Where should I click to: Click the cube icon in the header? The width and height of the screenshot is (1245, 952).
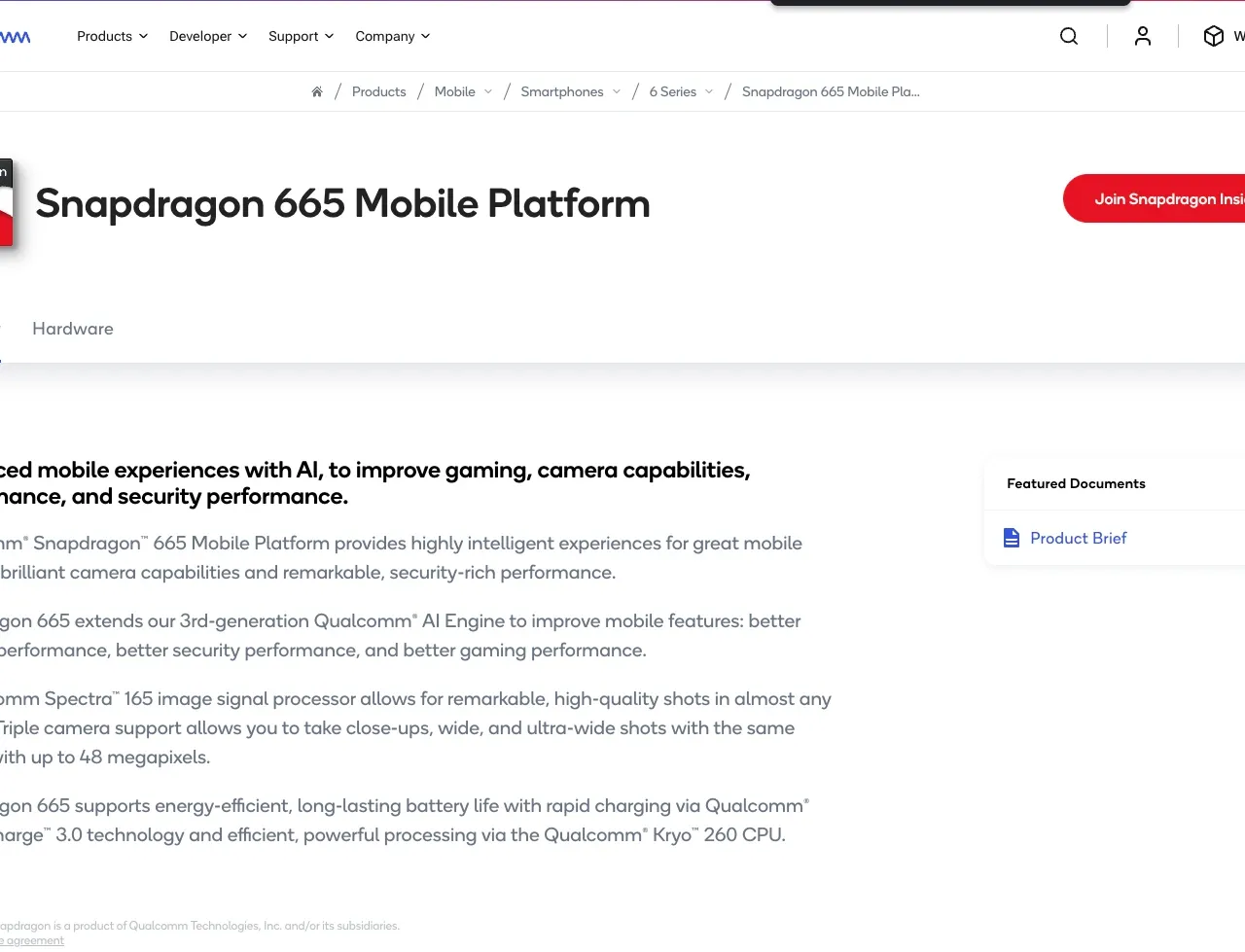1213,36
